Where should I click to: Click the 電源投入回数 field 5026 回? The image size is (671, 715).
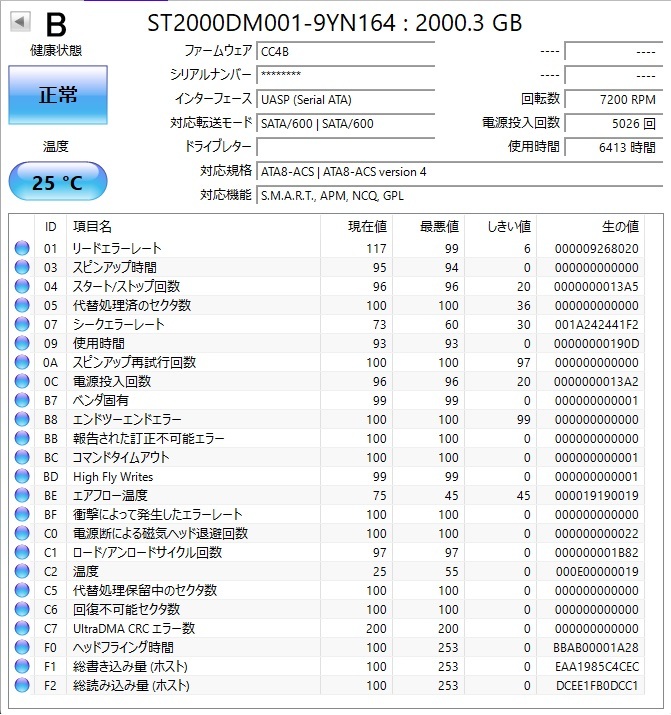tap(614, 123)
